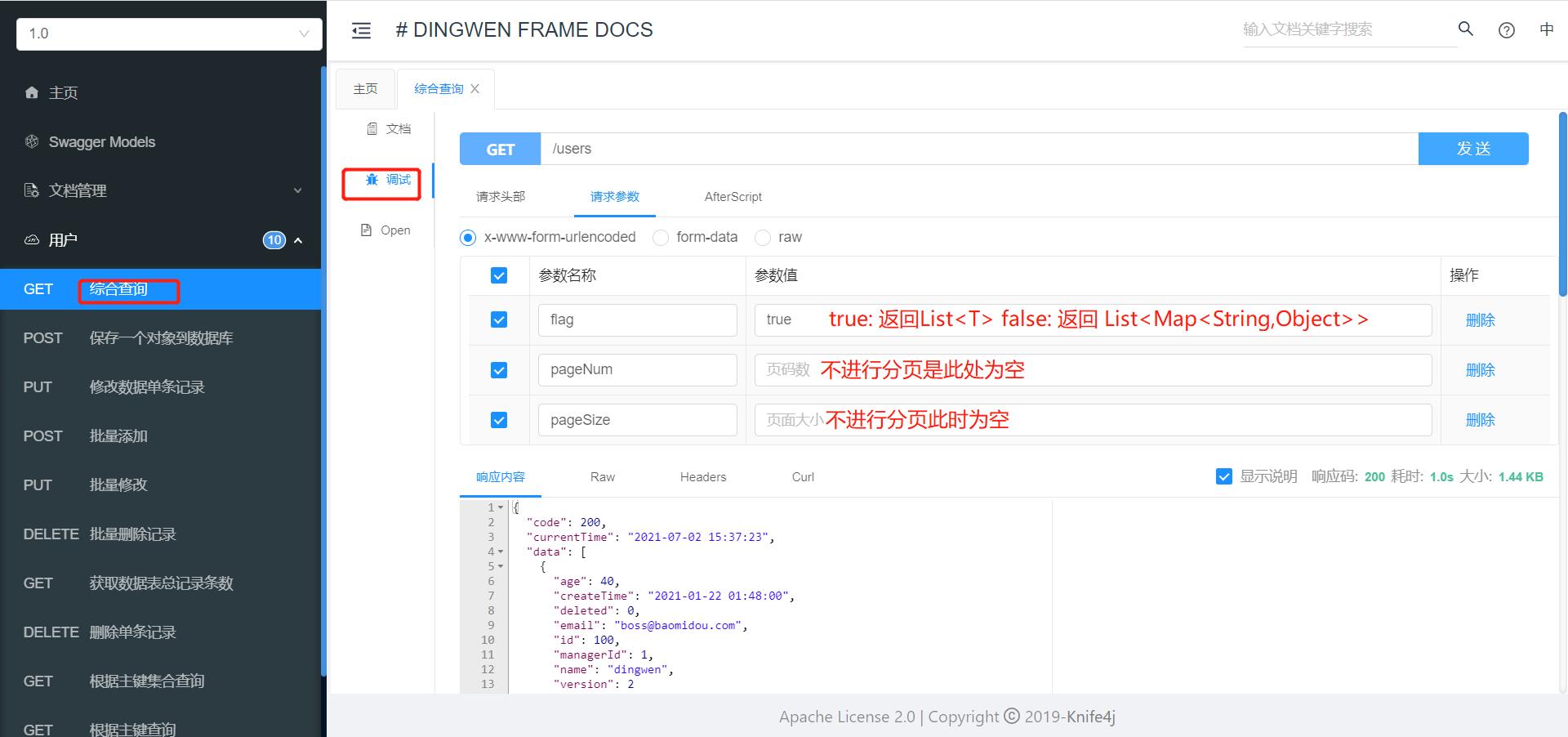The width and height of the screenshot is (1568, 737).
Task: Select DELETE 删除单条记录 entry
Action: tap(160, 632)
